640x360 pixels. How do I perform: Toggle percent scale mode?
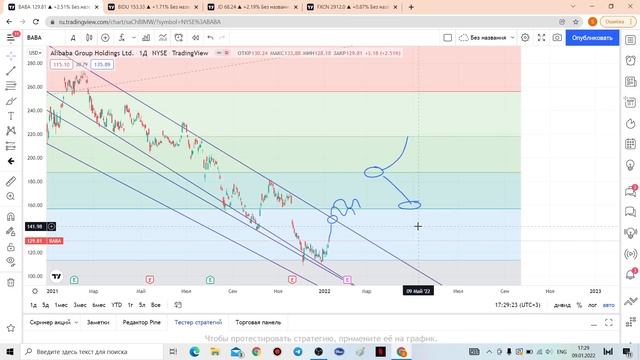pos(579,305)
